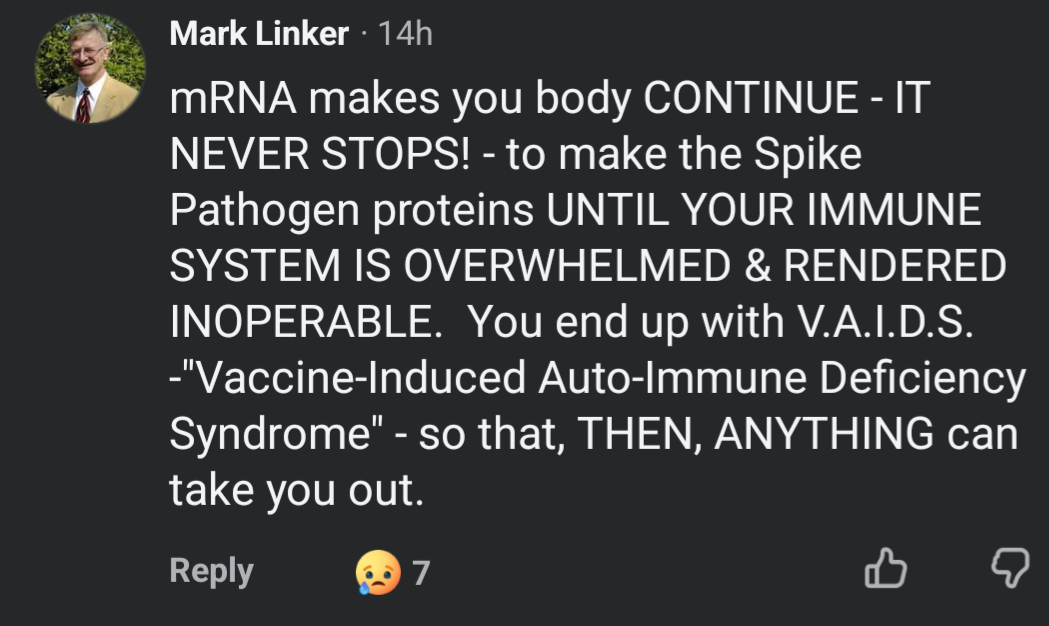Click "Vaccine-Induced" in the comment text
Screen dimensions: 1049x626
pos(353,378)
